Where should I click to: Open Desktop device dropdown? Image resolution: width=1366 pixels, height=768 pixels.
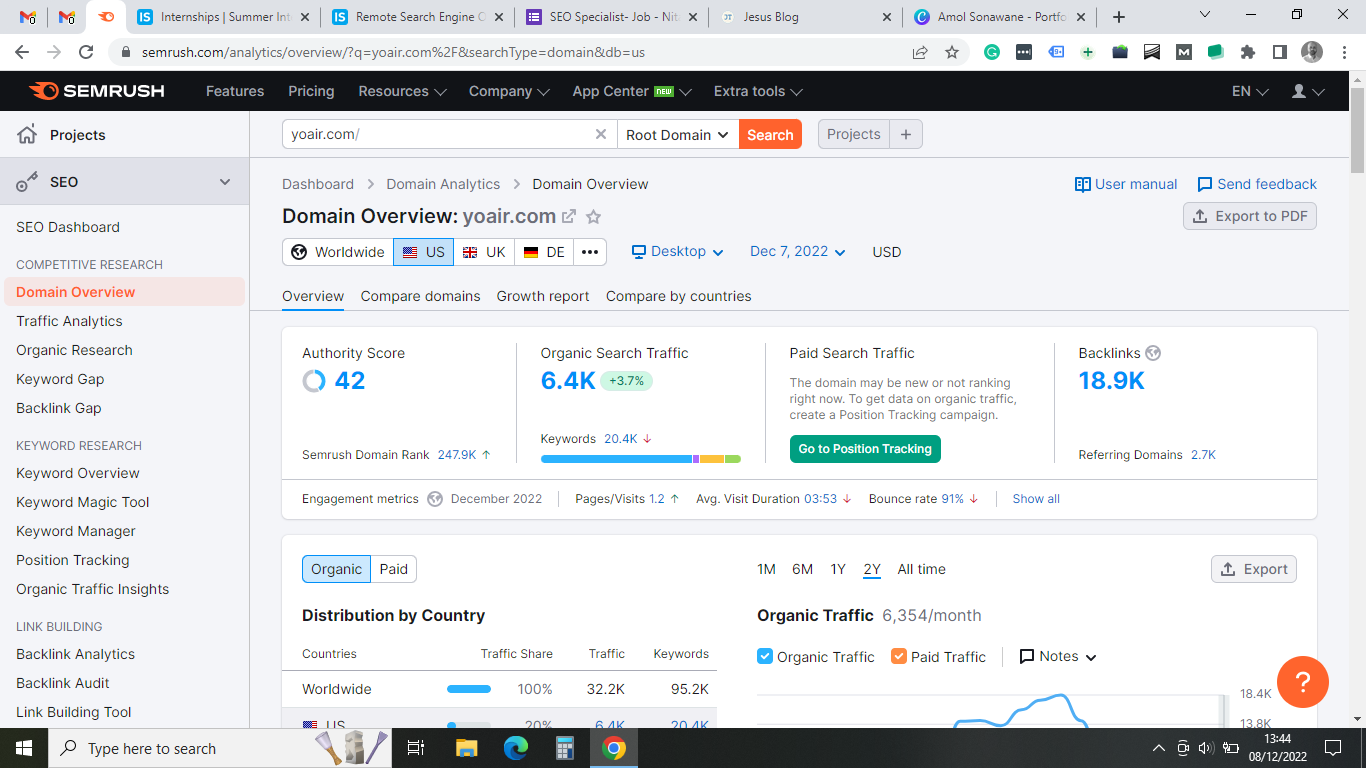point(678,252)
